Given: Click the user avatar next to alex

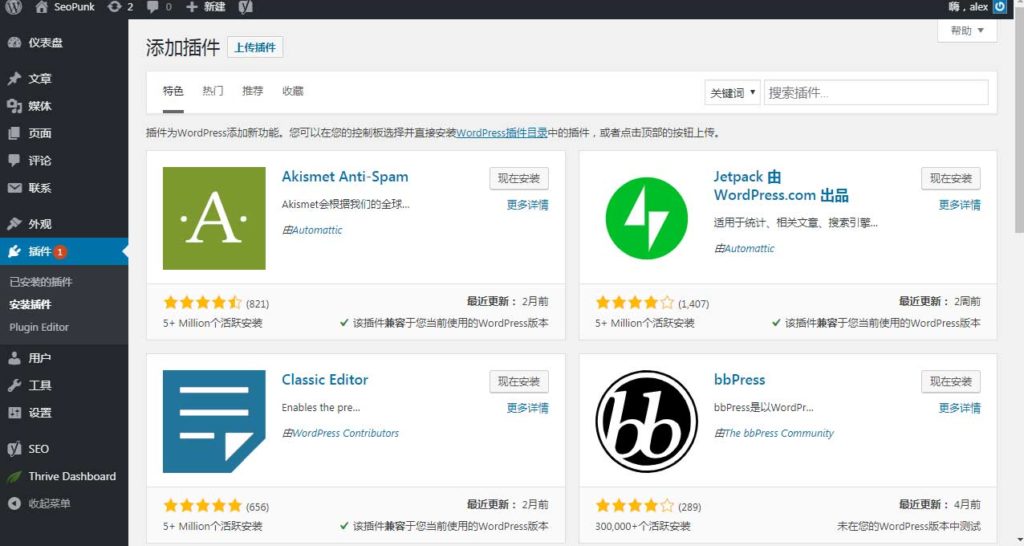Looking at the screenshot, I should [x=1000, y=7].
